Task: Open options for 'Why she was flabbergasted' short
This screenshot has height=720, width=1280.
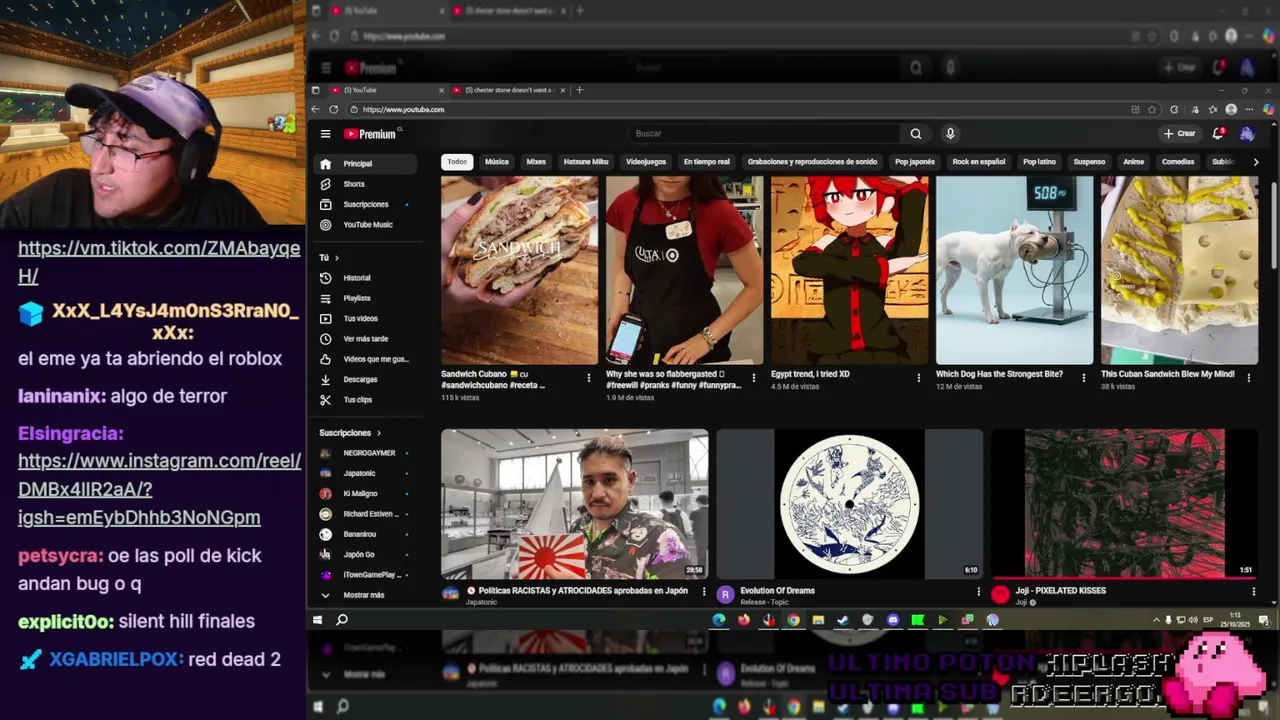Action: [x=753, y=378]
